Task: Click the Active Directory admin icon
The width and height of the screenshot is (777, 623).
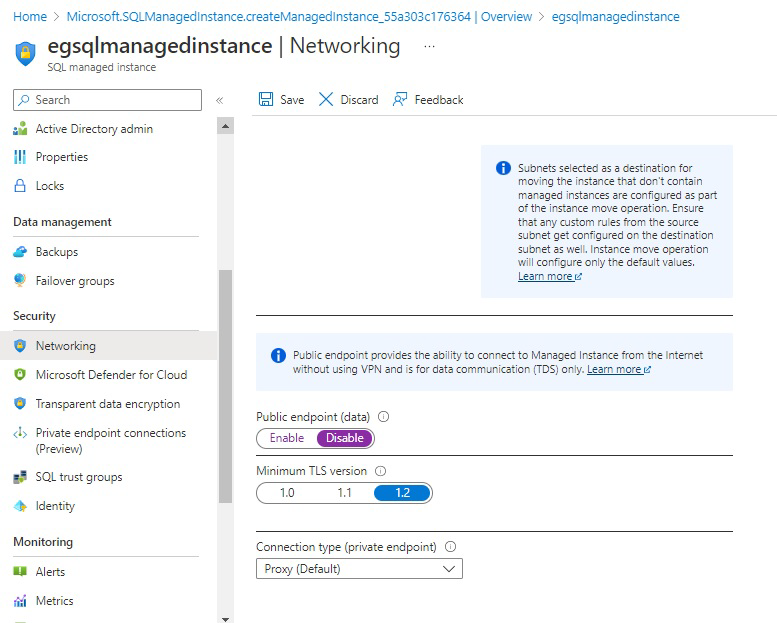Action: point(20,129)
